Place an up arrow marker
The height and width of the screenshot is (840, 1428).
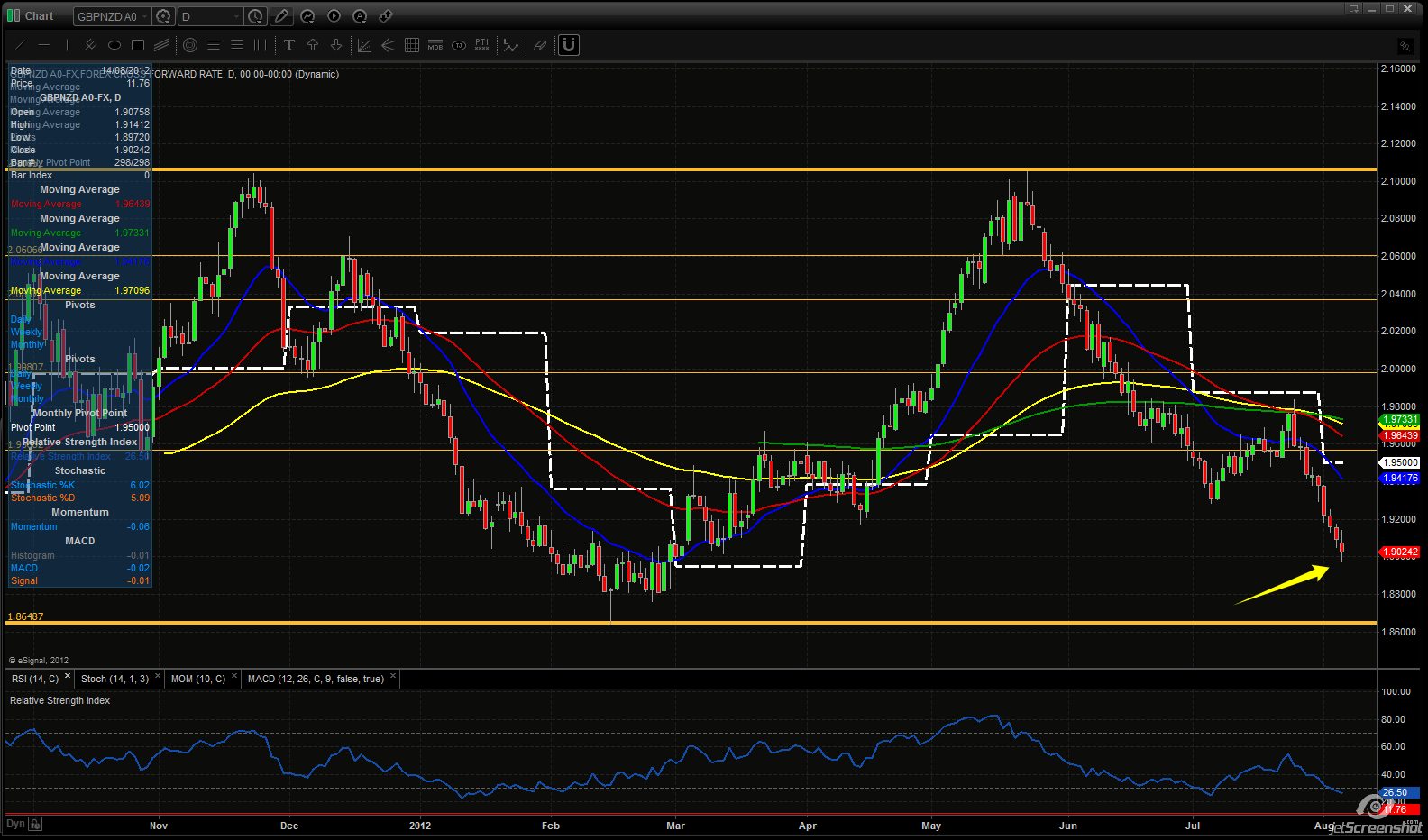[313, 45]
